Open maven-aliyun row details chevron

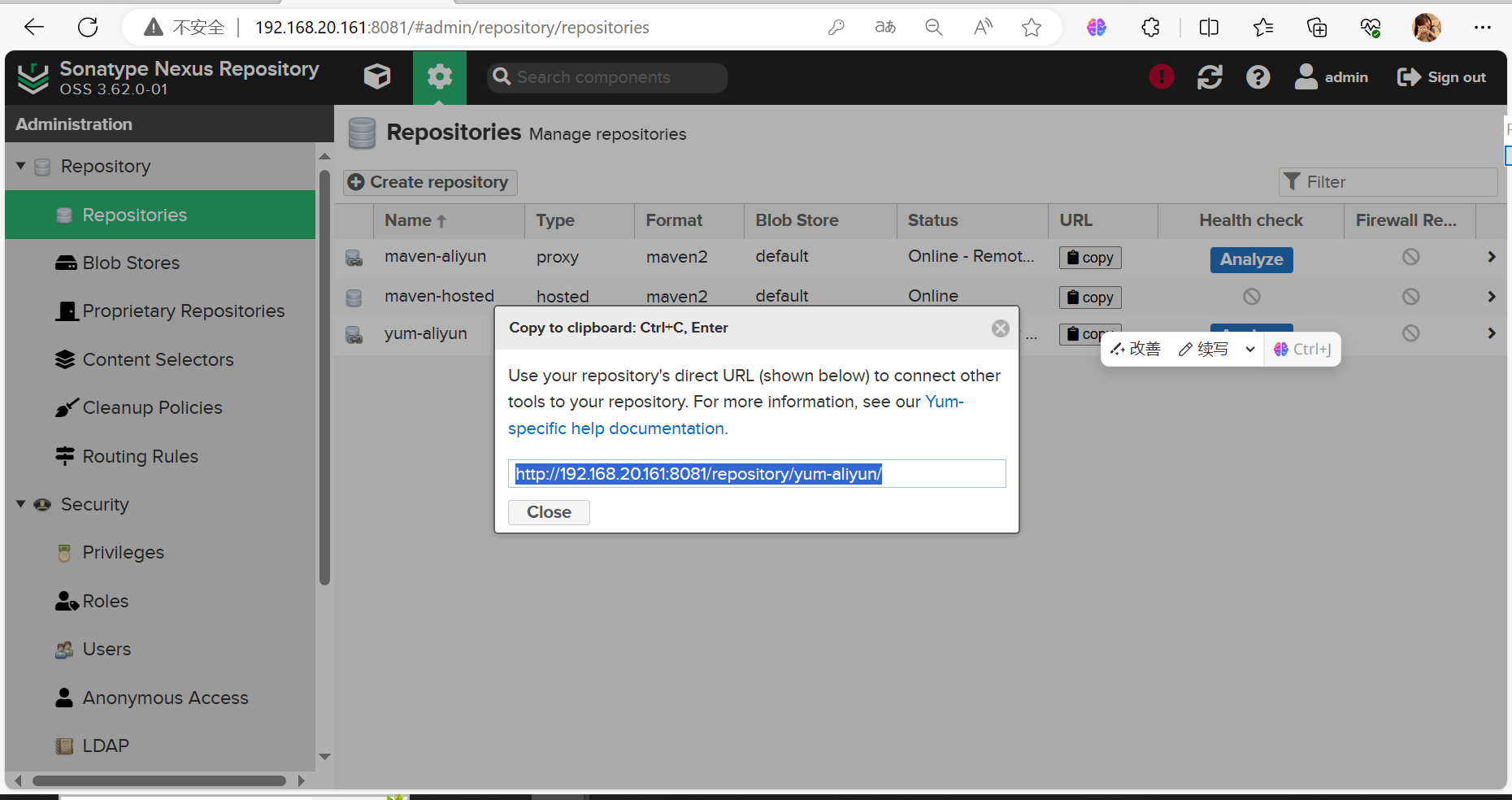1492,257
